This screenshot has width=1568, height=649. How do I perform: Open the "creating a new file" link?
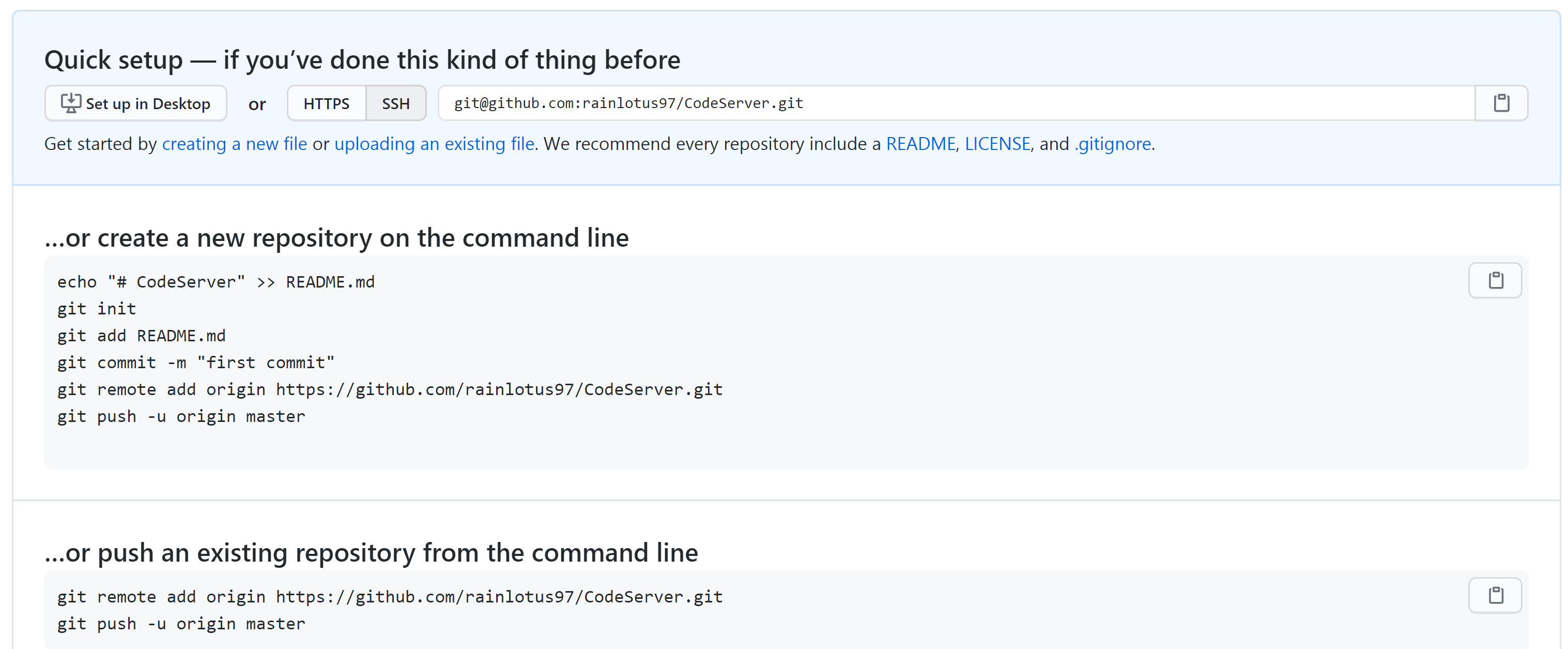(234, 144)
